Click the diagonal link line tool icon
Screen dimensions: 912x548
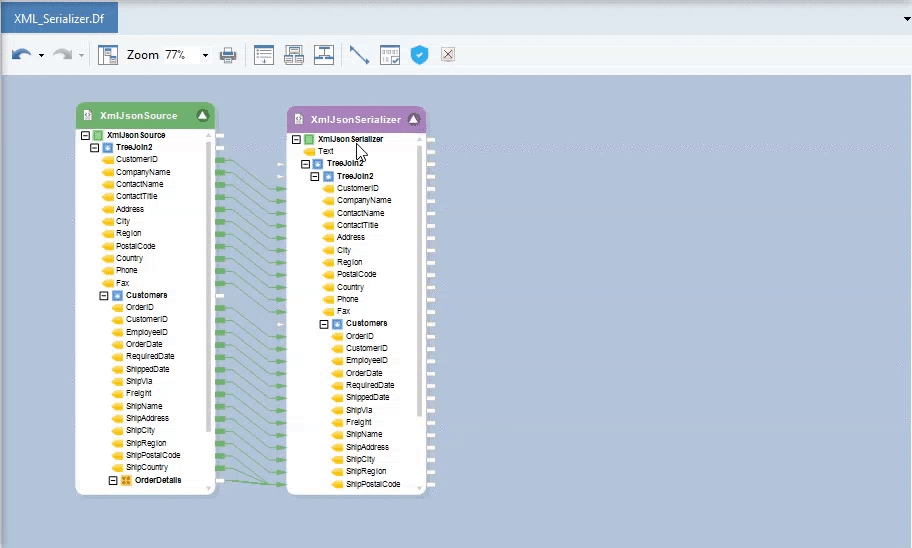(359, 55)
